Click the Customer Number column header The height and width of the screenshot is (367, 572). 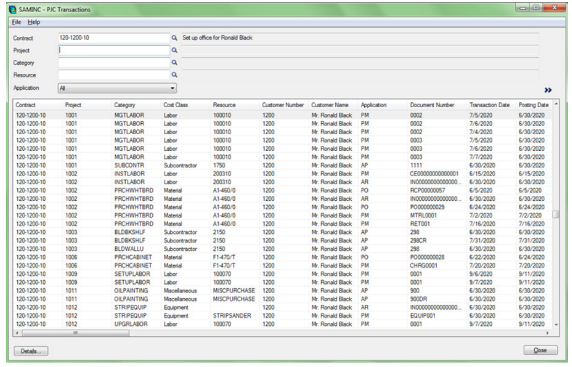pos(284,105)
